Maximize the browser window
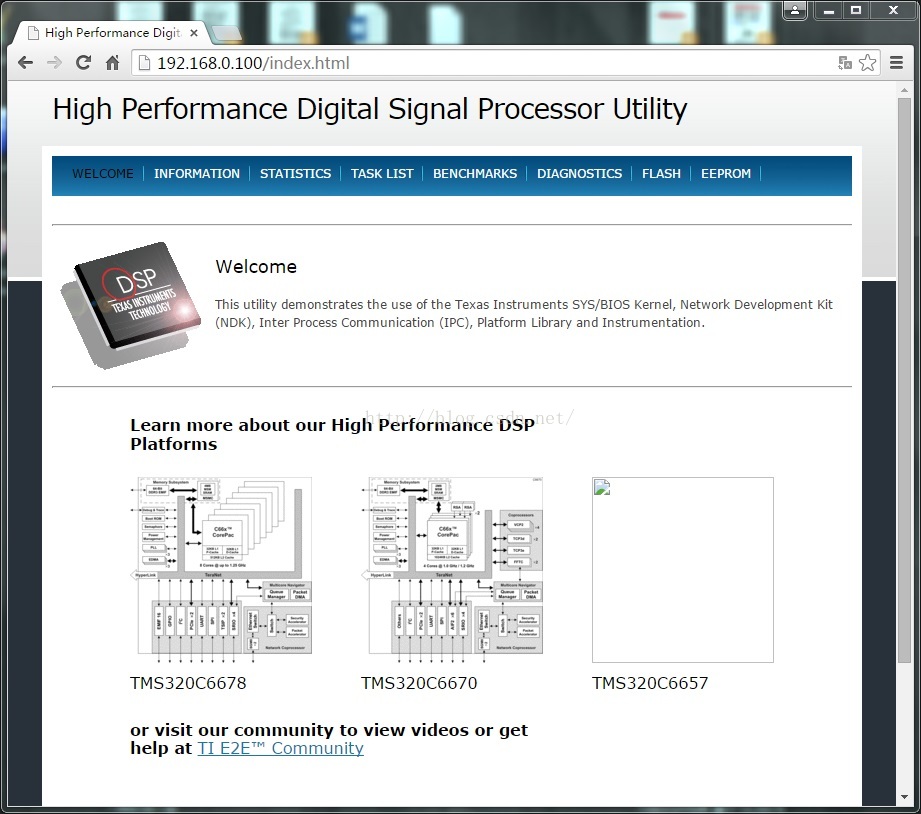The image size is (921, 814). (856, 10)
